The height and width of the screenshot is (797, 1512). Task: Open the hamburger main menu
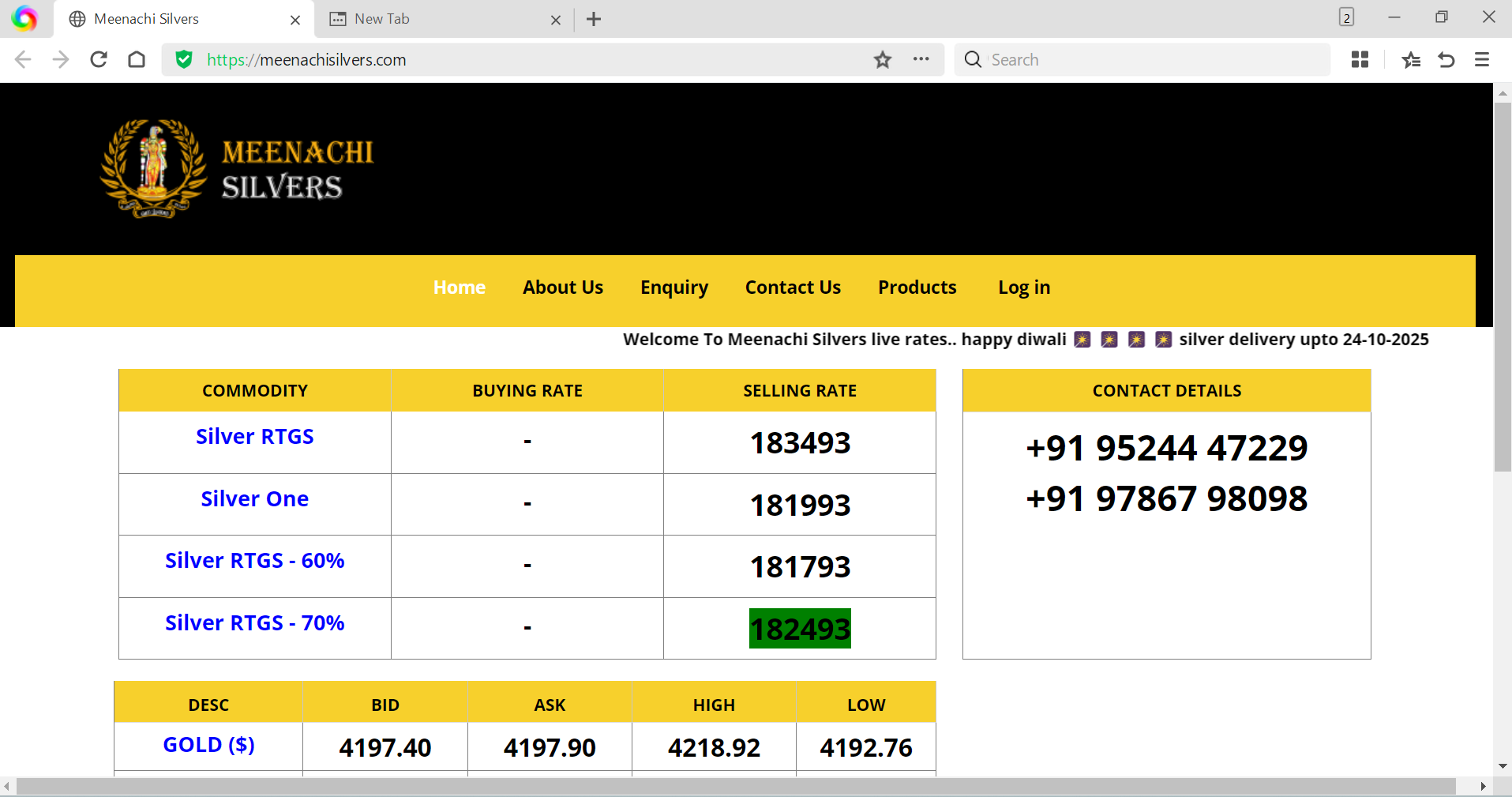(x=1482, y=59)
